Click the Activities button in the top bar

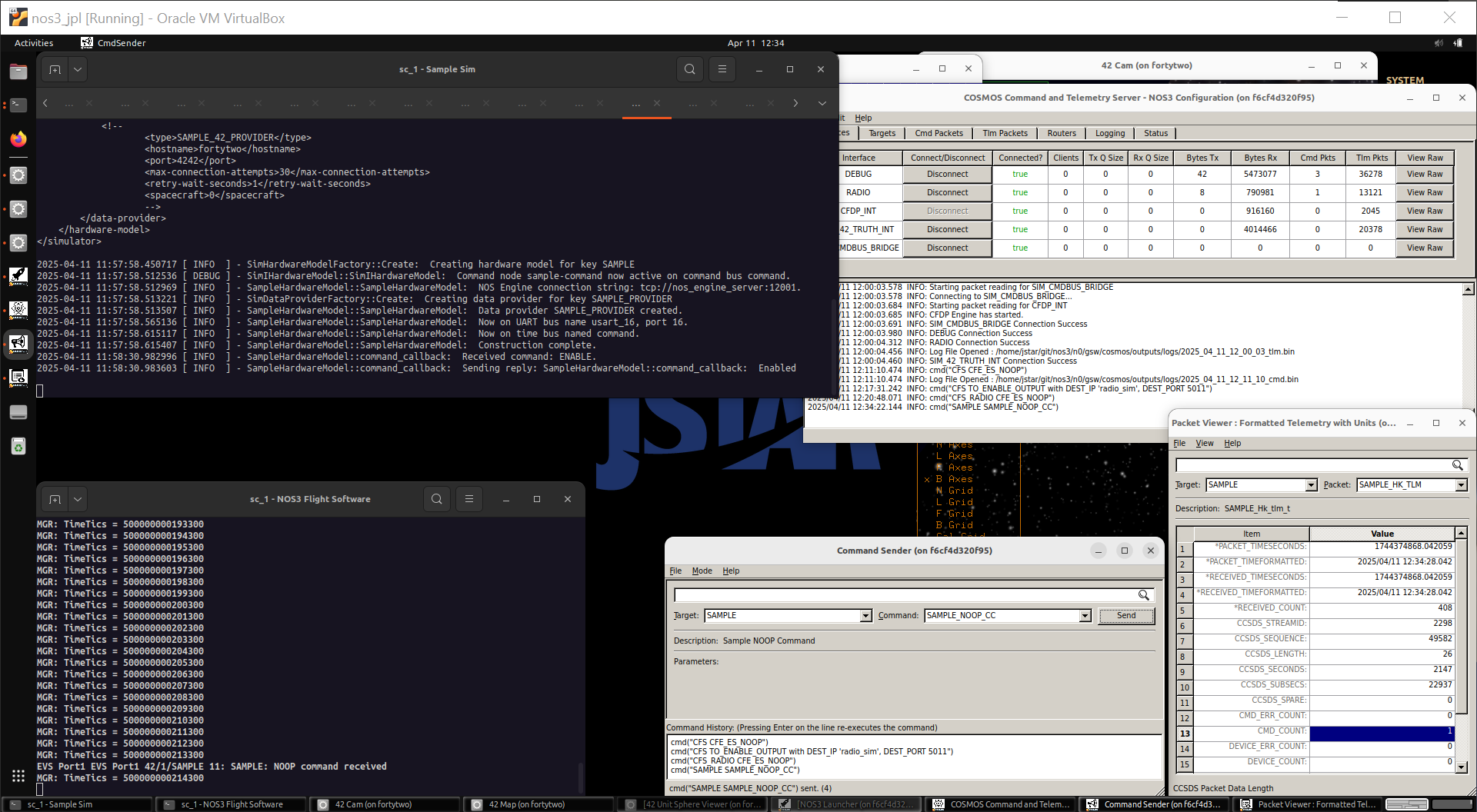coord(34,43)
